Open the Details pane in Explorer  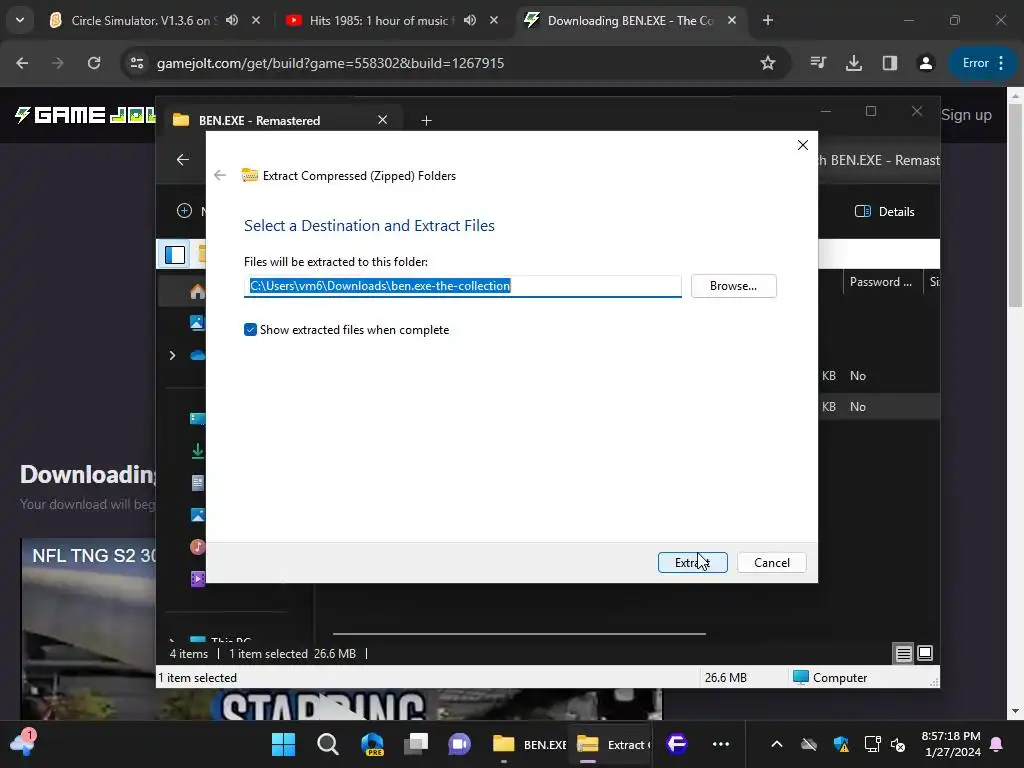(885, 212)
